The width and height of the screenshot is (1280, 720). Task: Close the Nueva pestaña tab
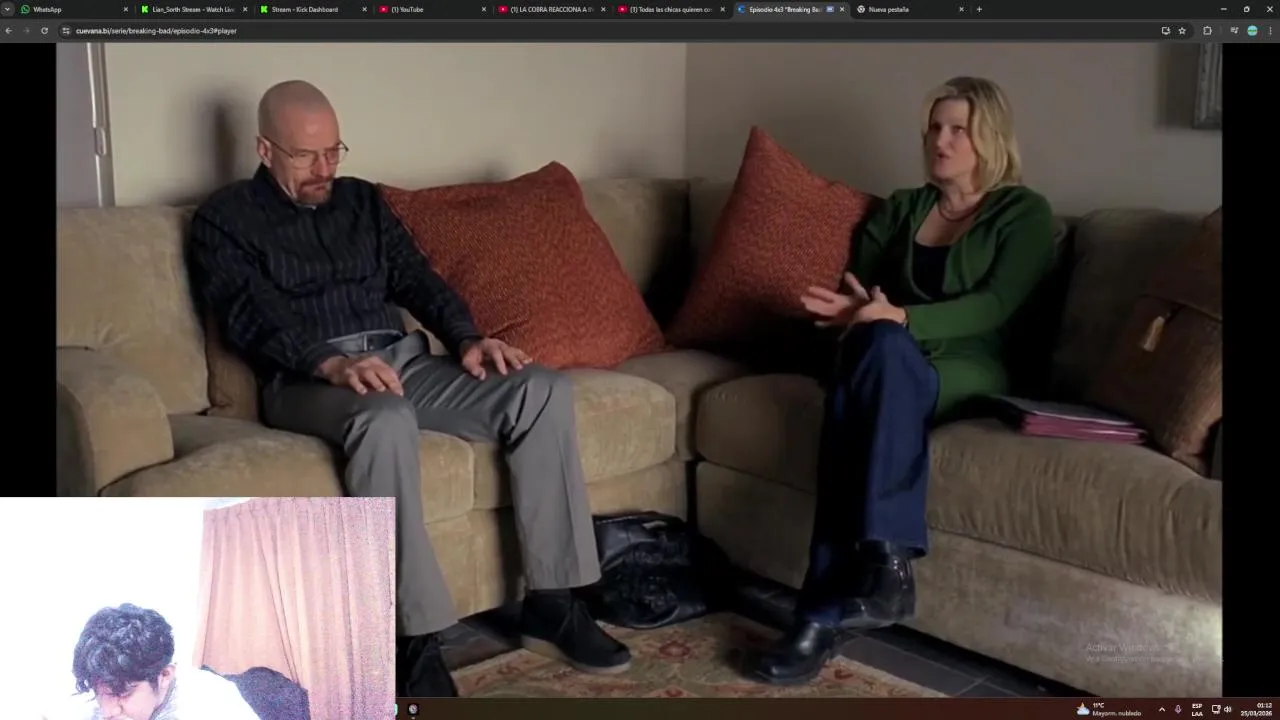[961, 9]
